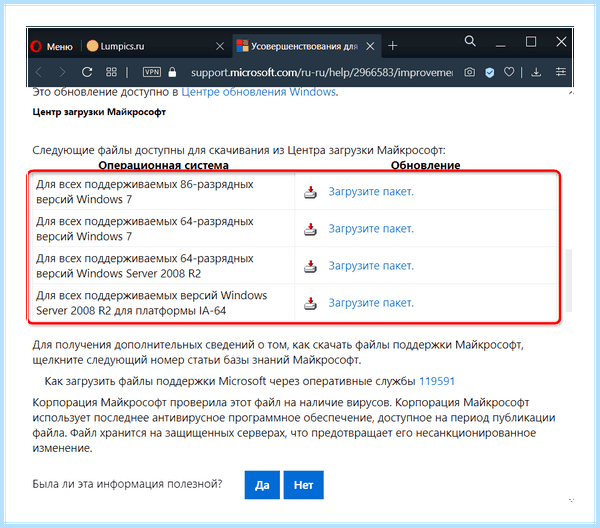
Task: Close the Lumpics.ru tab
Action: click(x=220, y=46)
